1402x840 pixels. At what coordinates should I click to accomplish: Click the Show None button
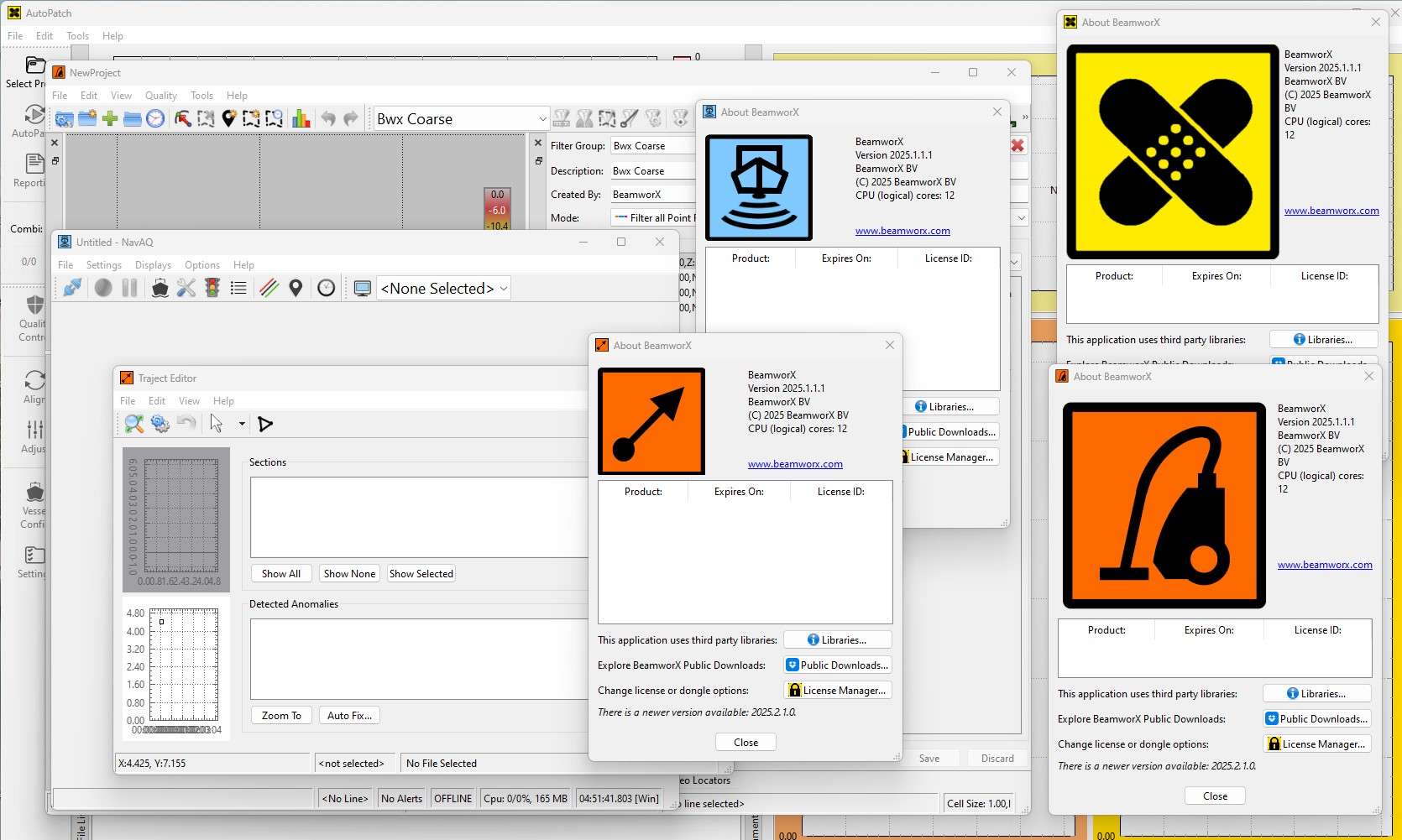tap(349, 574)
